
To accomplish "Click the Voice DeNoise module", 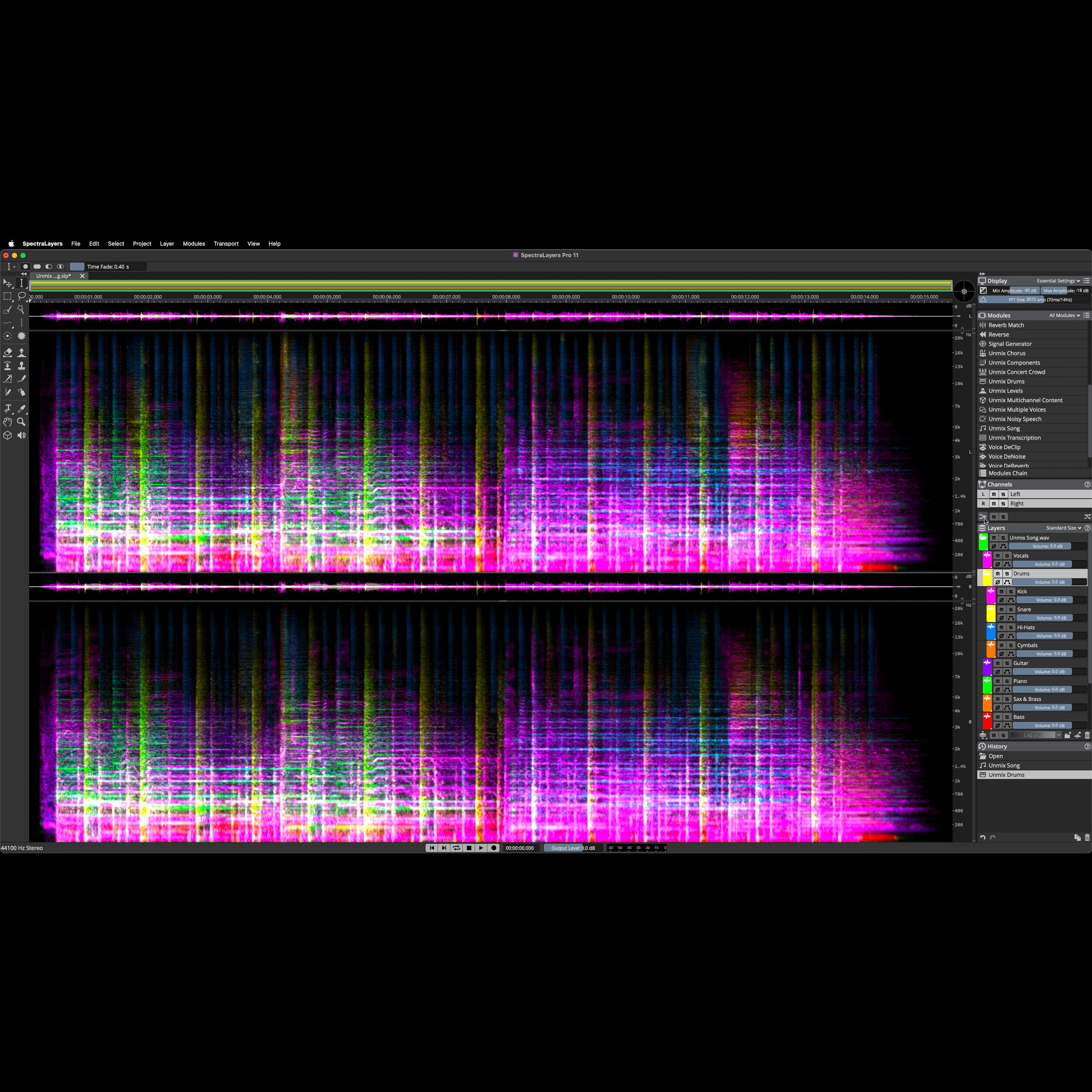I will click(1033, 457).
